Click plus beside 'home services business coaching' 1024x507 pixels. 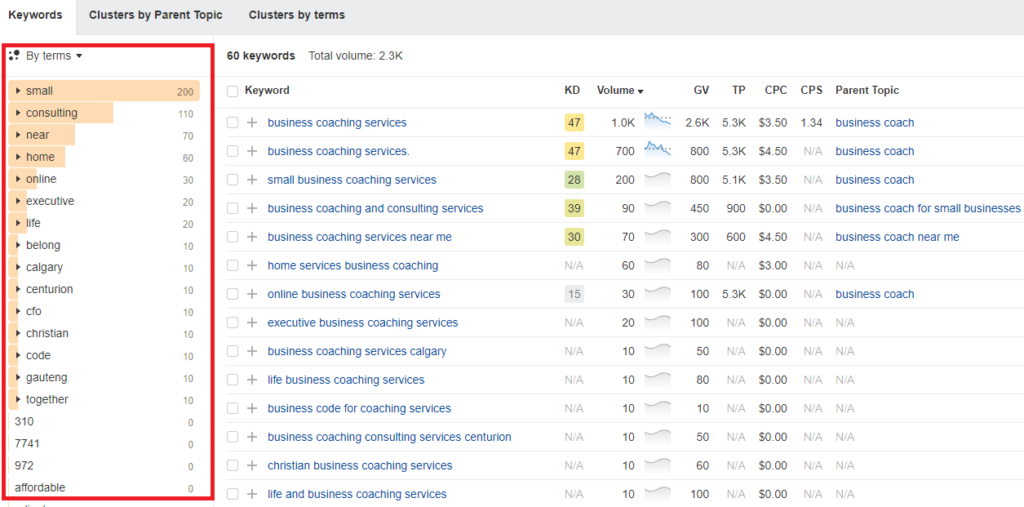pyautogui.click(x=252, y=266)
